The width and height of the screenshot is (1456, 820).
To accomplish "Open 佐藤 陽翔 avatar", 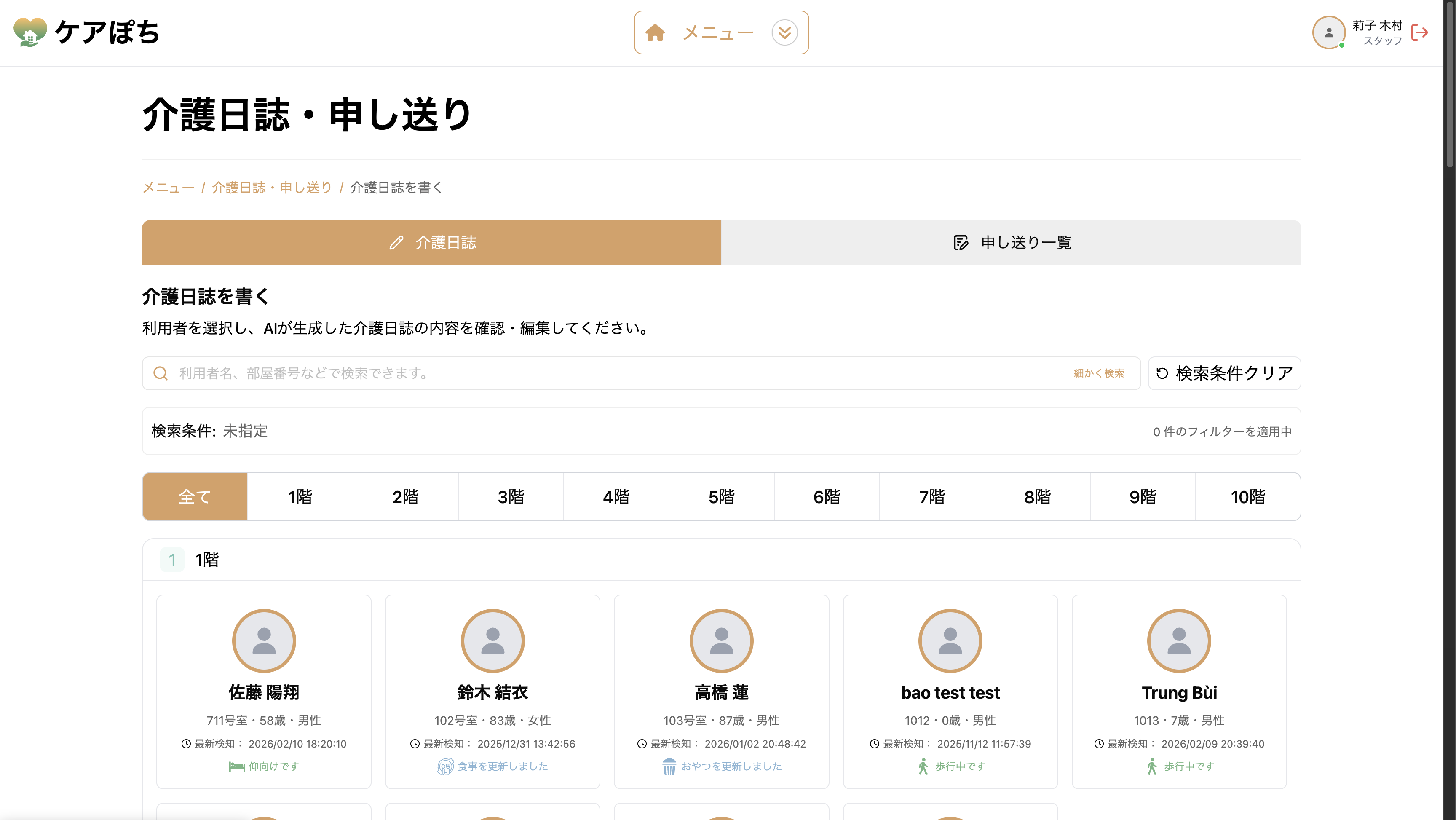I will (264, 641).
